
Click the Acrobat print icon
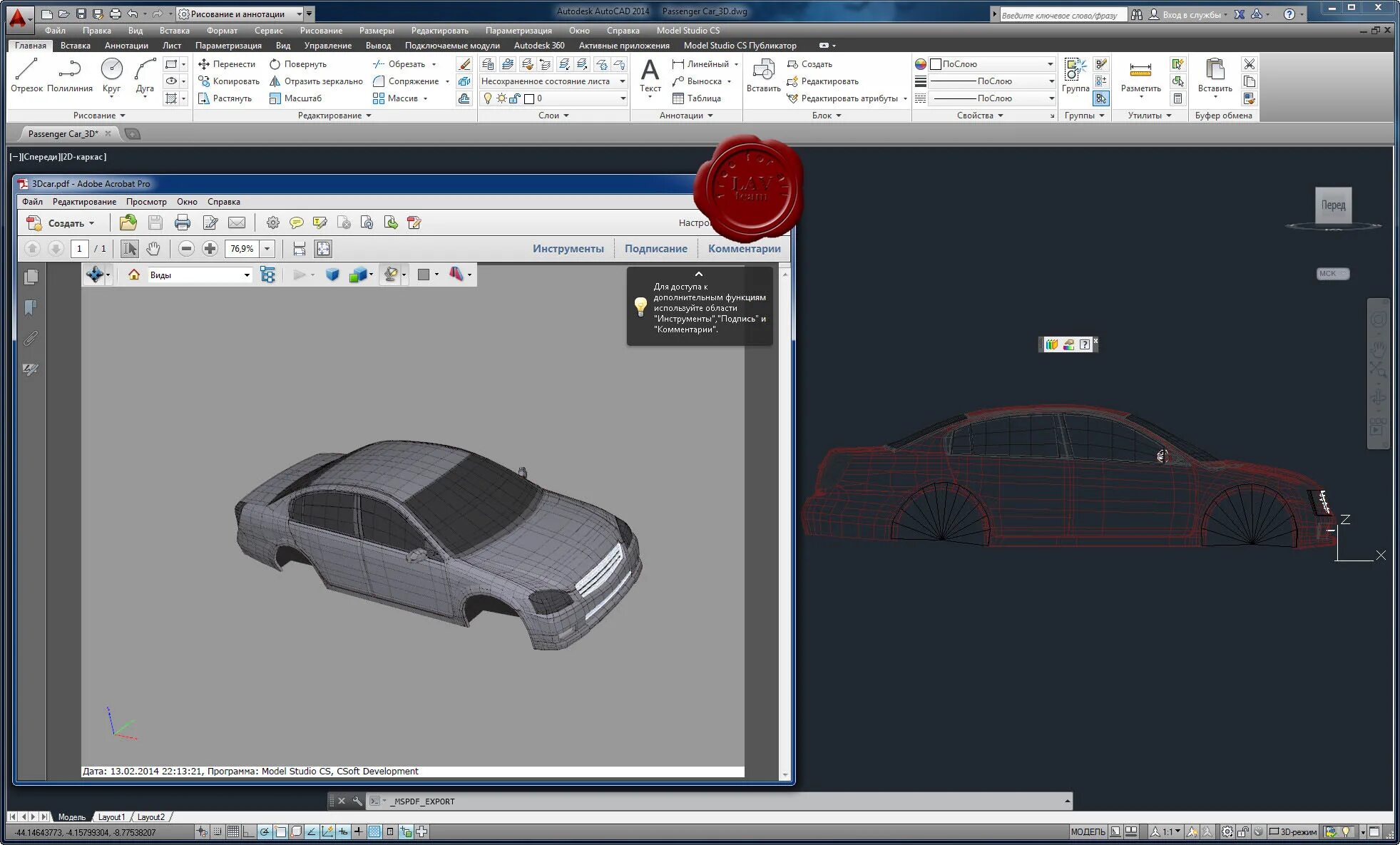pos(183,223)
